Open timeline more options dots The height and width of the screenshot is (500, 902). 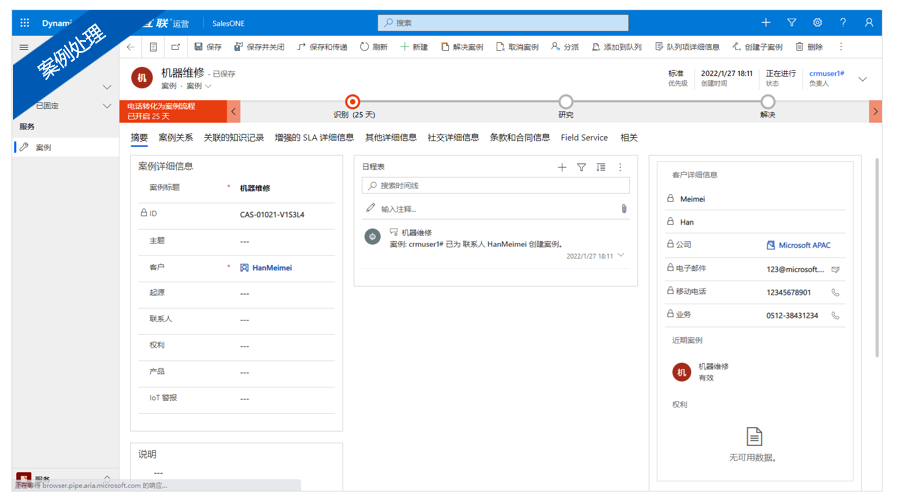pyautogui.click(x=620, y=167)
